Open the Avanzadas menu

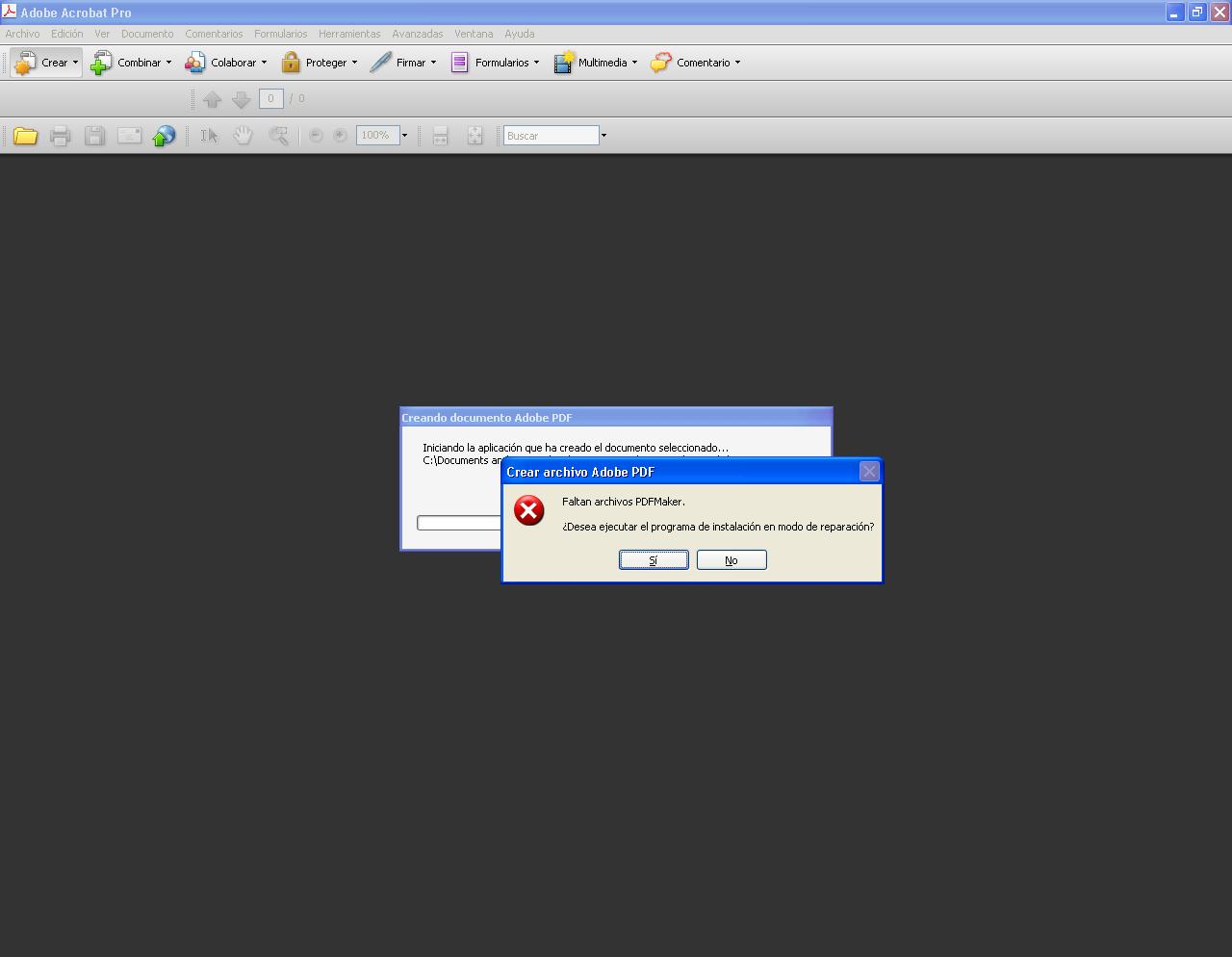(x=418, y=34)
